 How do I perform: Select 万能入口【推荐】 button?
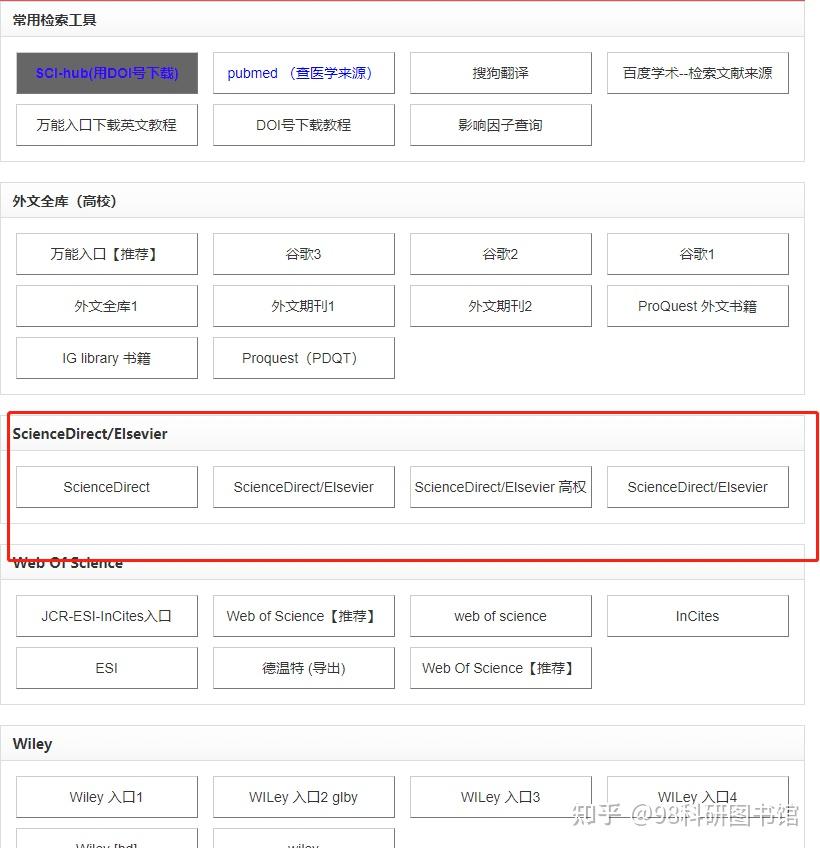(107, 254)
